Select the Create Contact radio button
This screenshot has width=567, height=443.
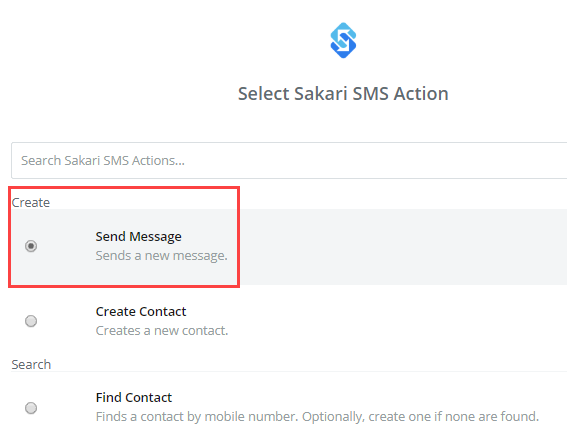pyautogui.click(x=31, y=321)
